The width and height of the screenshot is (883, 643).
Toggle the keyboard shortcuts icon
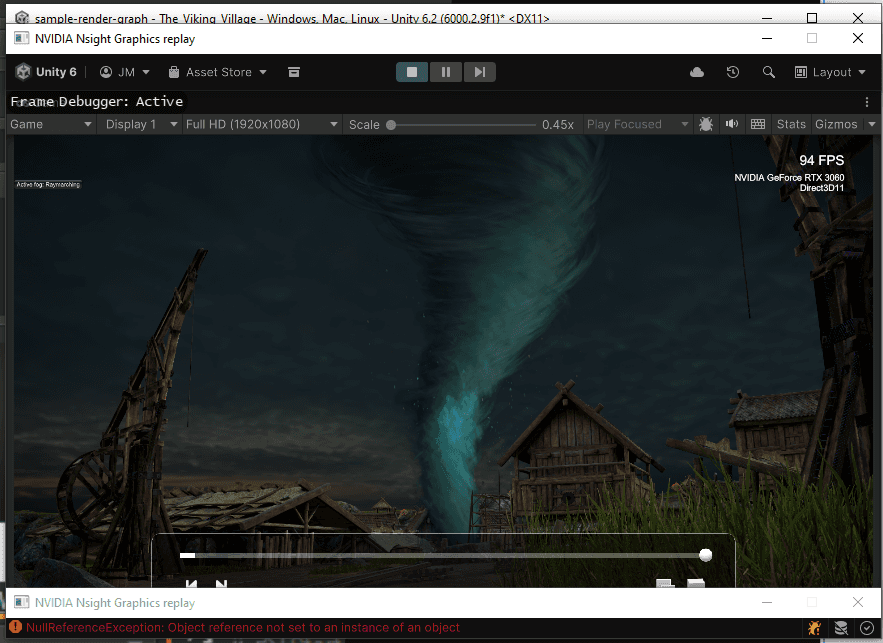pos(758,124)
